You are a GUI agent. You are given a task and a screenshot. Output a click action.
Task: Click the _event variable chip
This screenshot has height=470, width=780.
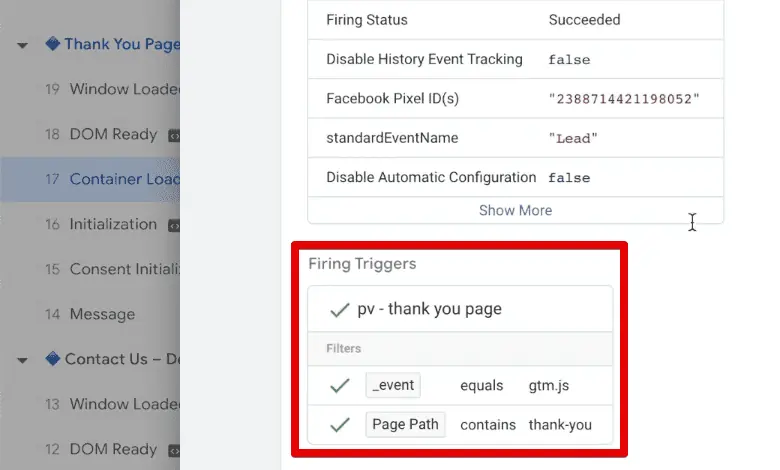pyautogui.click(x=393, y=385)
